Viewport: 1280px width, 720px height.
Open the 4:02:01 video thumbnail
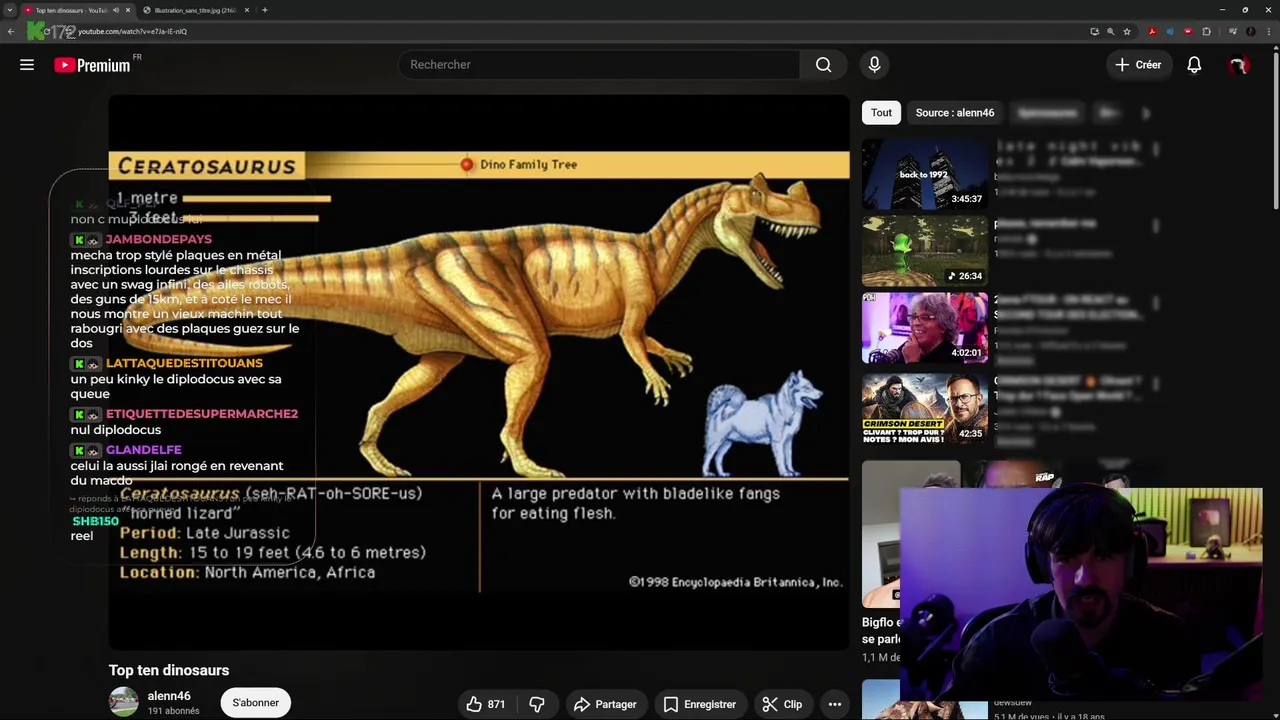[x=924, y=328]
